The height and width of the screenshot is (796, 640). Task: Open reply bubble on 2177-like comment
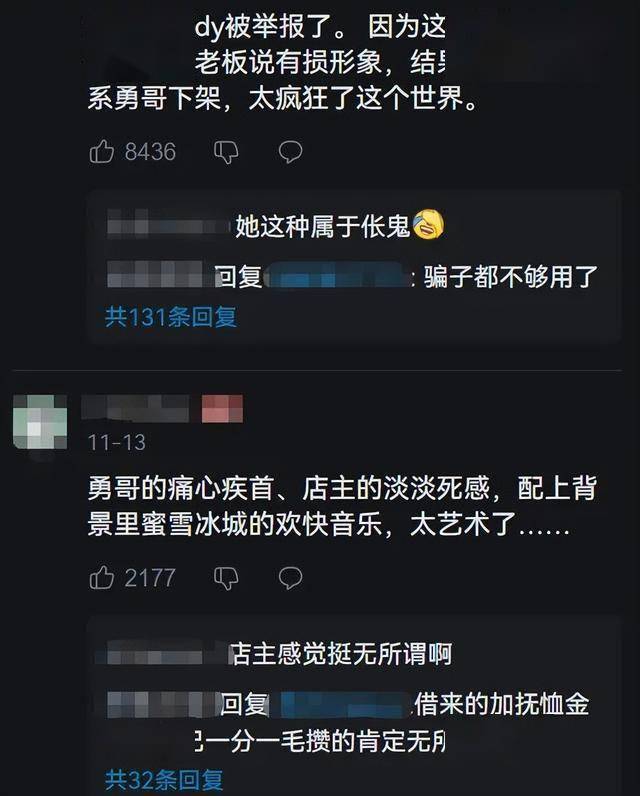(290, 578)
